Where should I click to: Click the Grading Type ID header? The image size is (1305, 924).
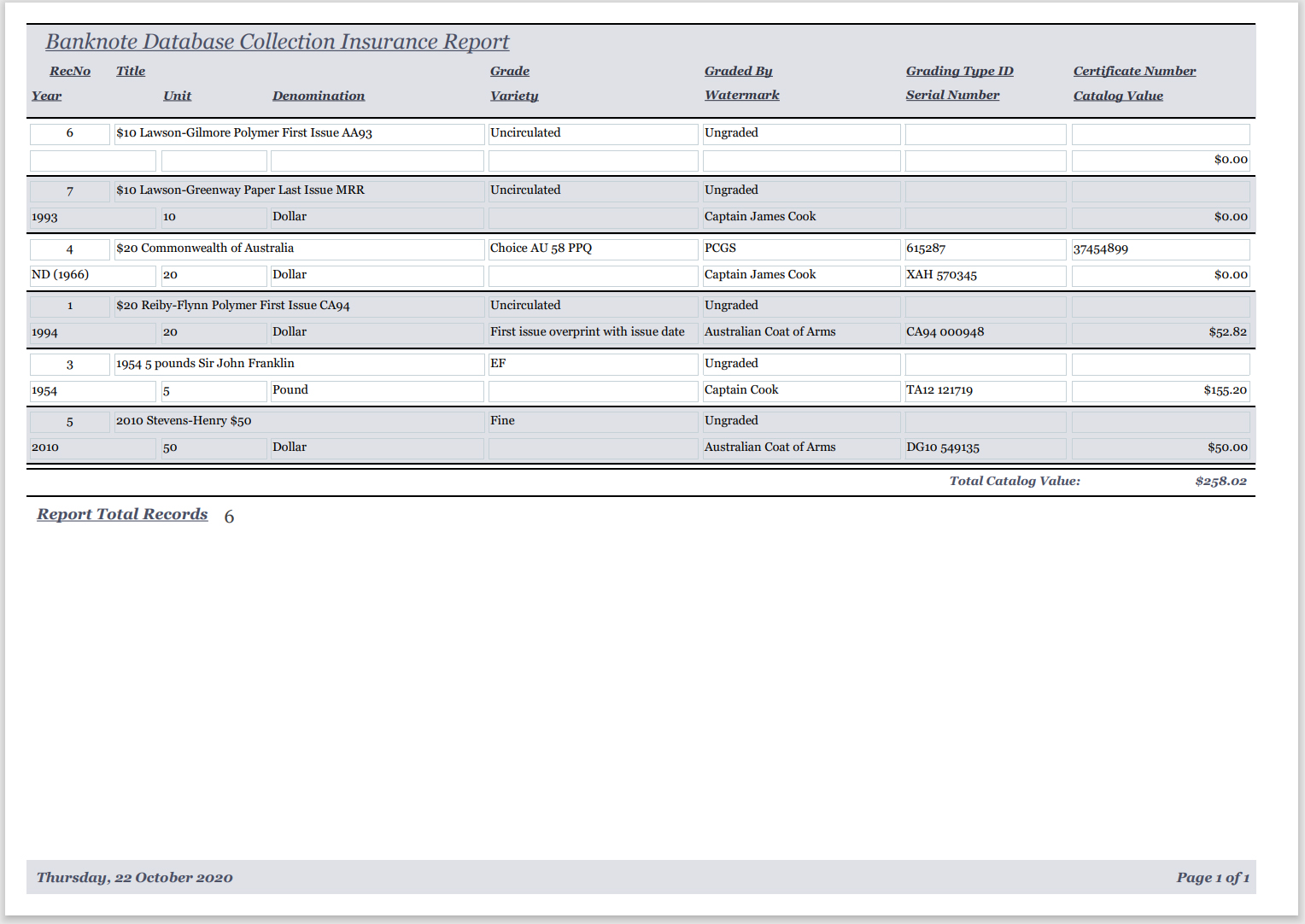click(960, 71)
